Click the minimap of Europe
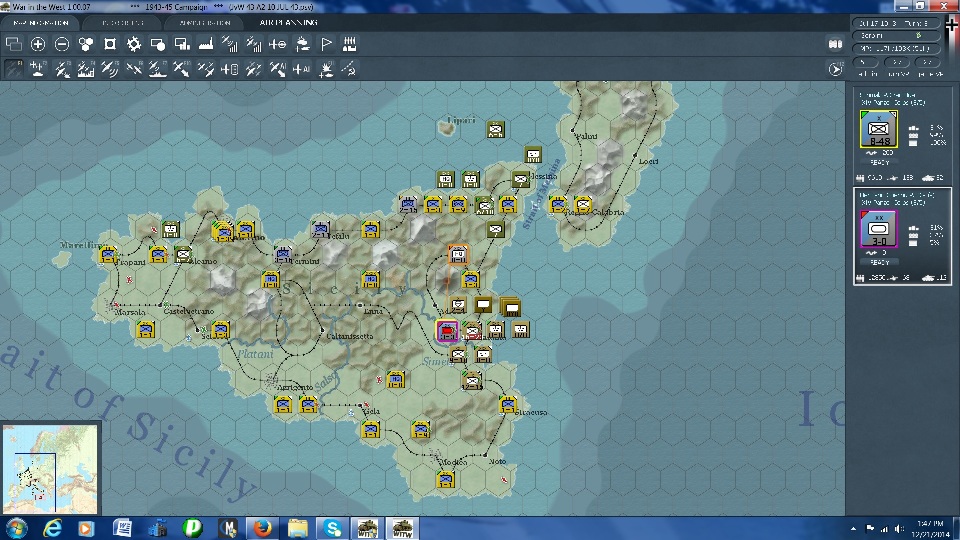Image resolution: width=960 pixels, height=540 pixels. tap(50, 469)
